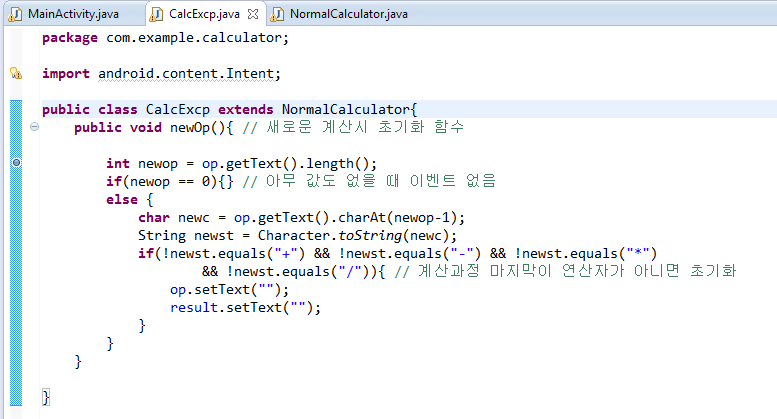
Task: Click the '!newst.equals("/")' condition
Action: pos(298,271)
